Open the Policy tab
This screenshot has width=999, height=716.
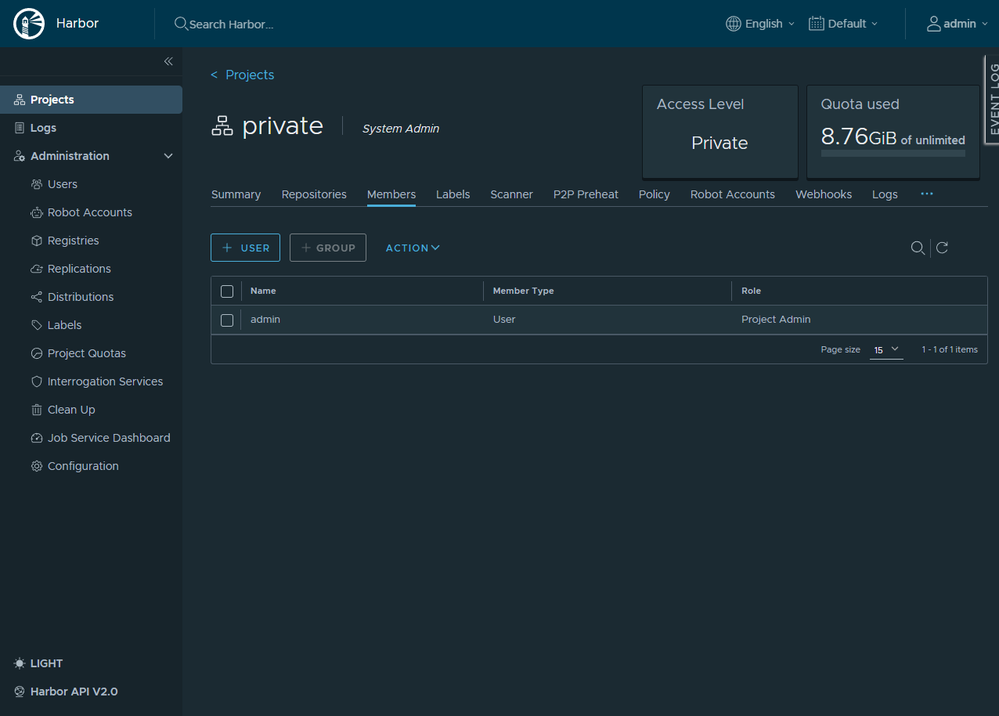click(654, 194)
